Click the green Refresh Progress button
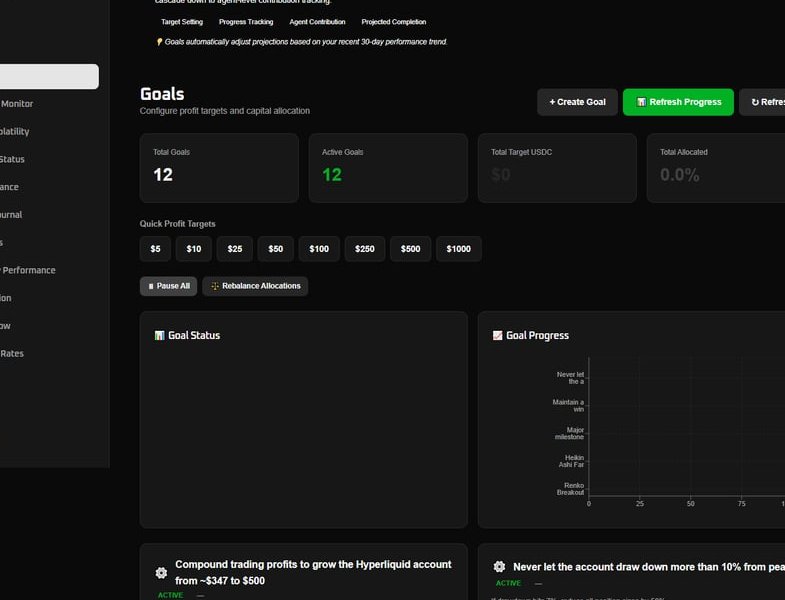This screenshot has width=785, height=600. [678, 102]
